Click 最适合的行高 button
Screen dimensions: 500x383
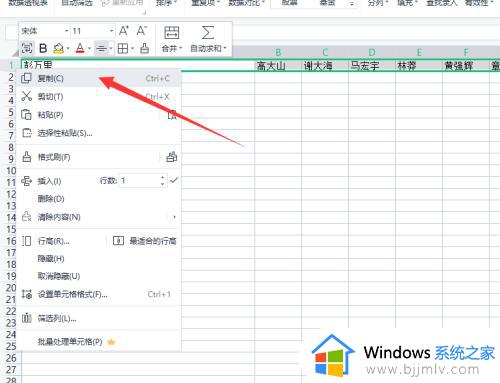coord(145,241)
